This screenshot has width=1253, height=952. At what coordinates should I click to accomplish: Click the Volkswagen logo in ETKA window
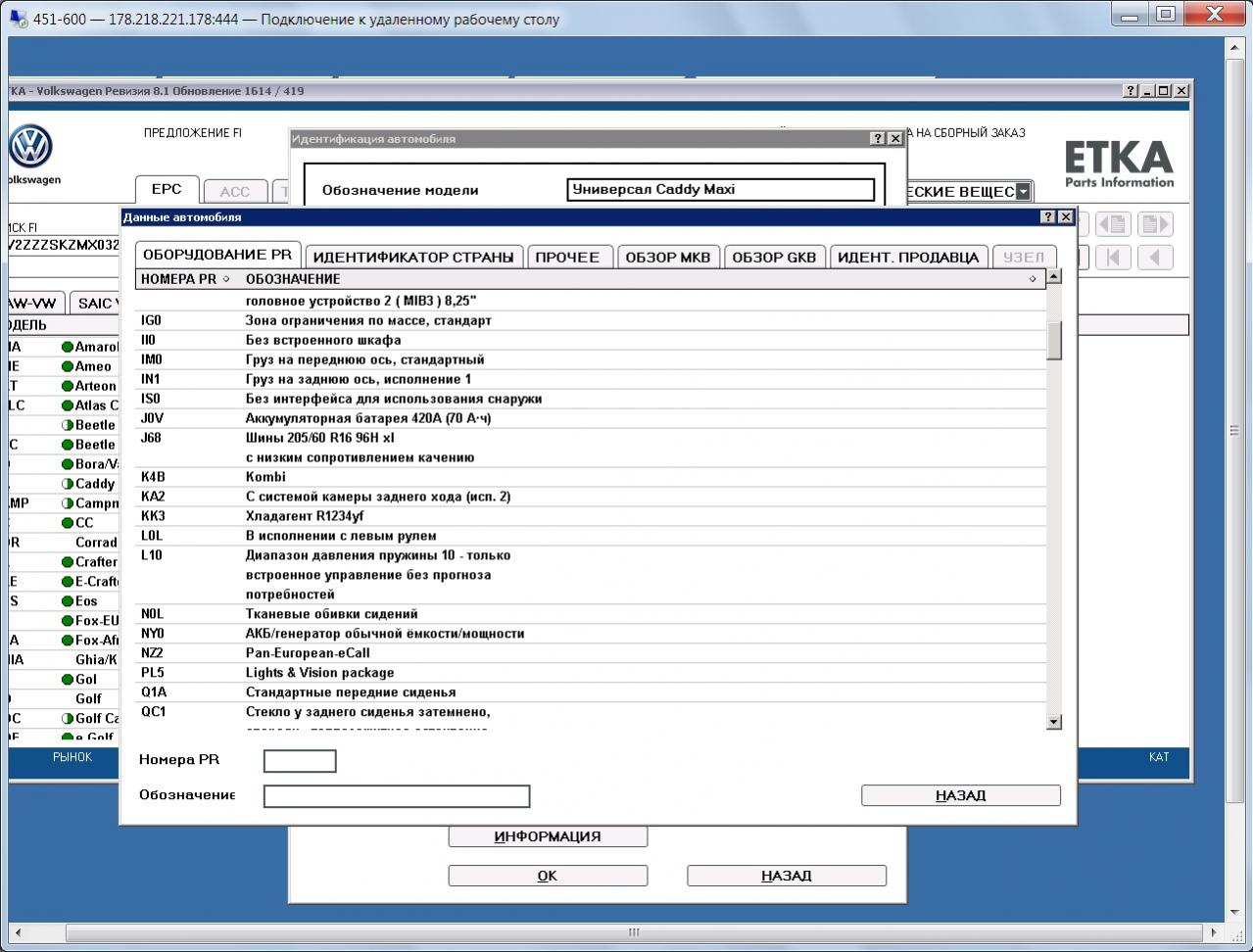(30, 148)
